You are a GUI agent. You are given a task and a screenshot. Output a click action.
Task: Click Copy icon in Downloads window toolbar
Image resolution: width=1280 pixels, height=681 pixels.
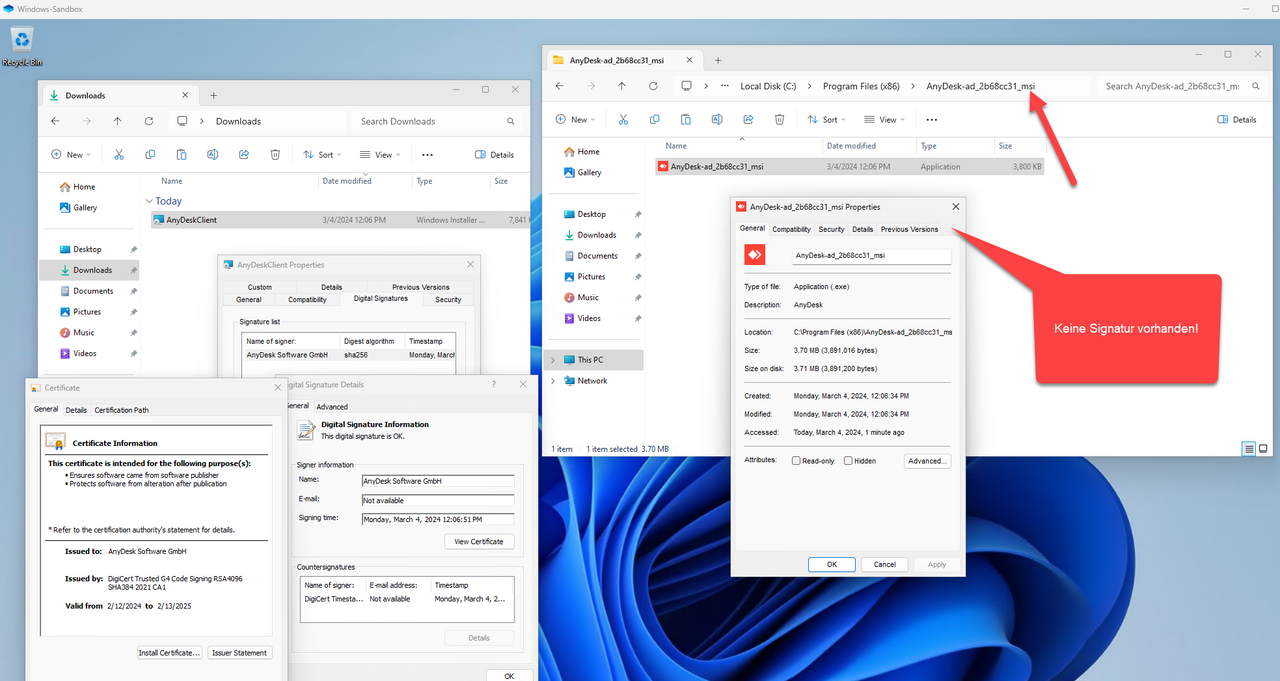[150, 155]
